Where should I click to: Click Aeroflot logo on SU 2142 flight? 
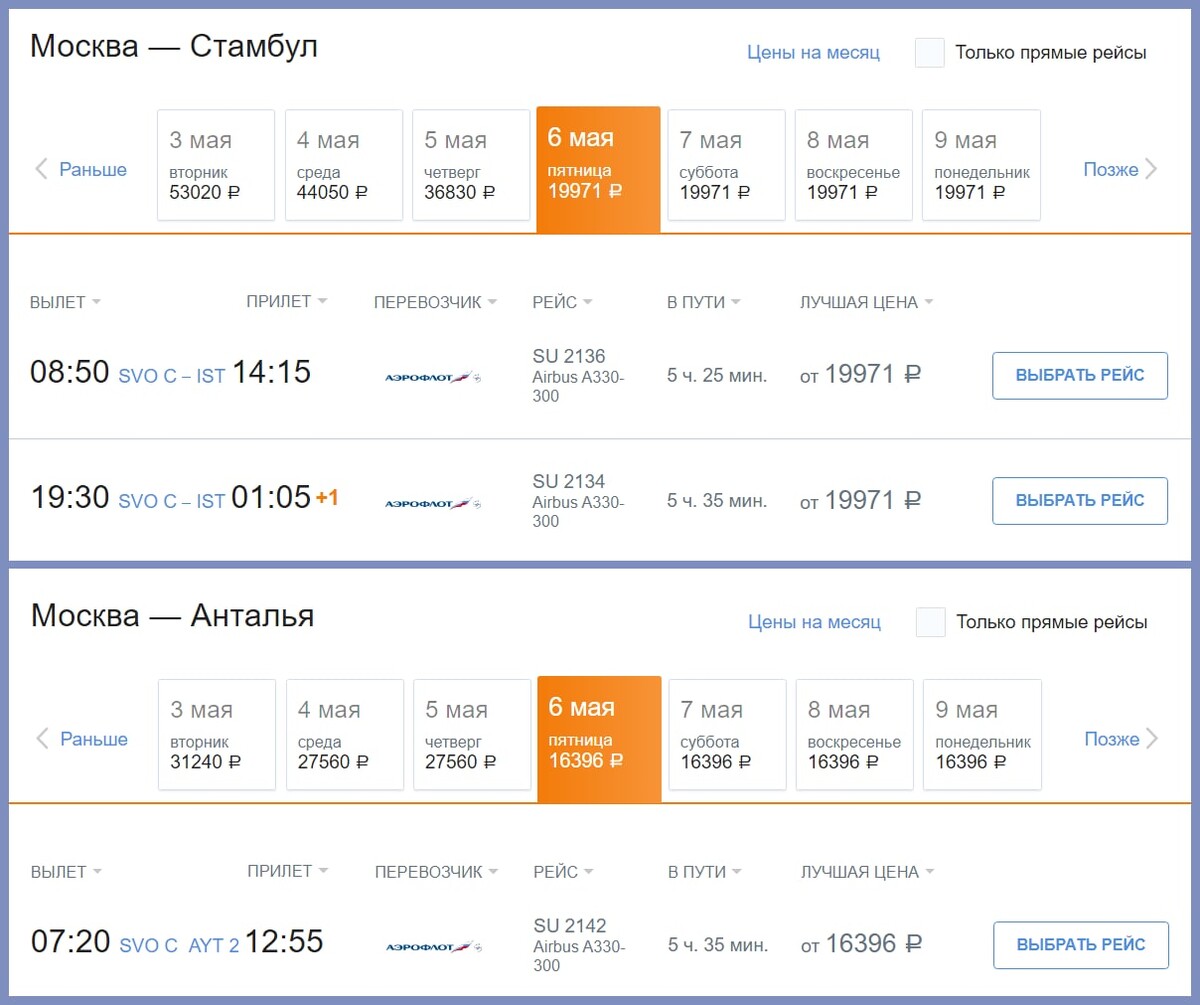coord(434,946)
